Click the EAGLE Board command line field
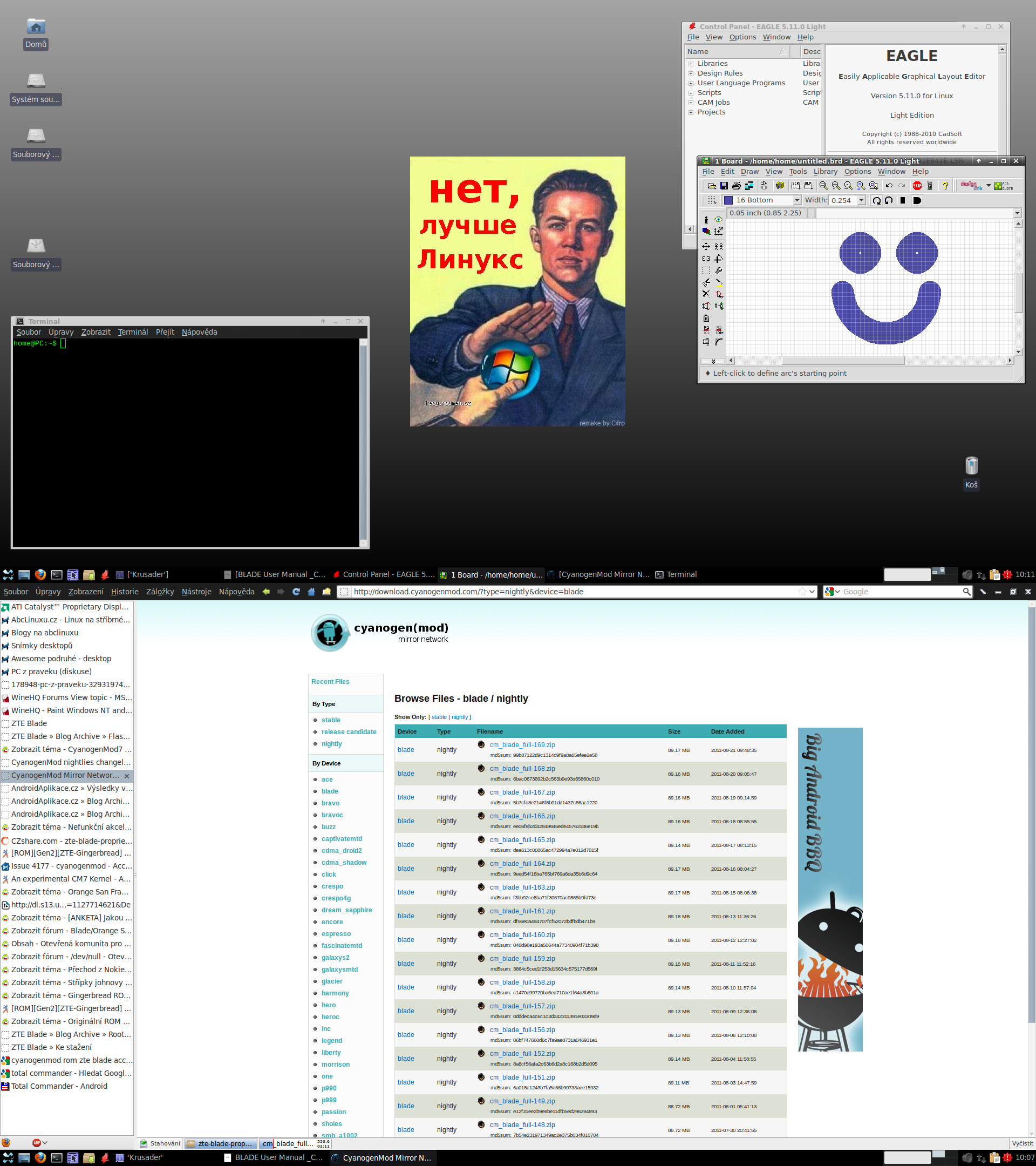This screenshot has height=1166, width=1036. (914, 213)
